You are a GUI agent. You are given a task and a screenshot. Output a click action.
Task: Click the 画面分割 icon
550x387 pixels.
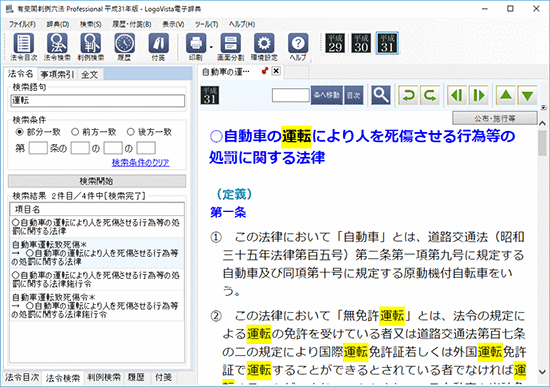point(230,47)
